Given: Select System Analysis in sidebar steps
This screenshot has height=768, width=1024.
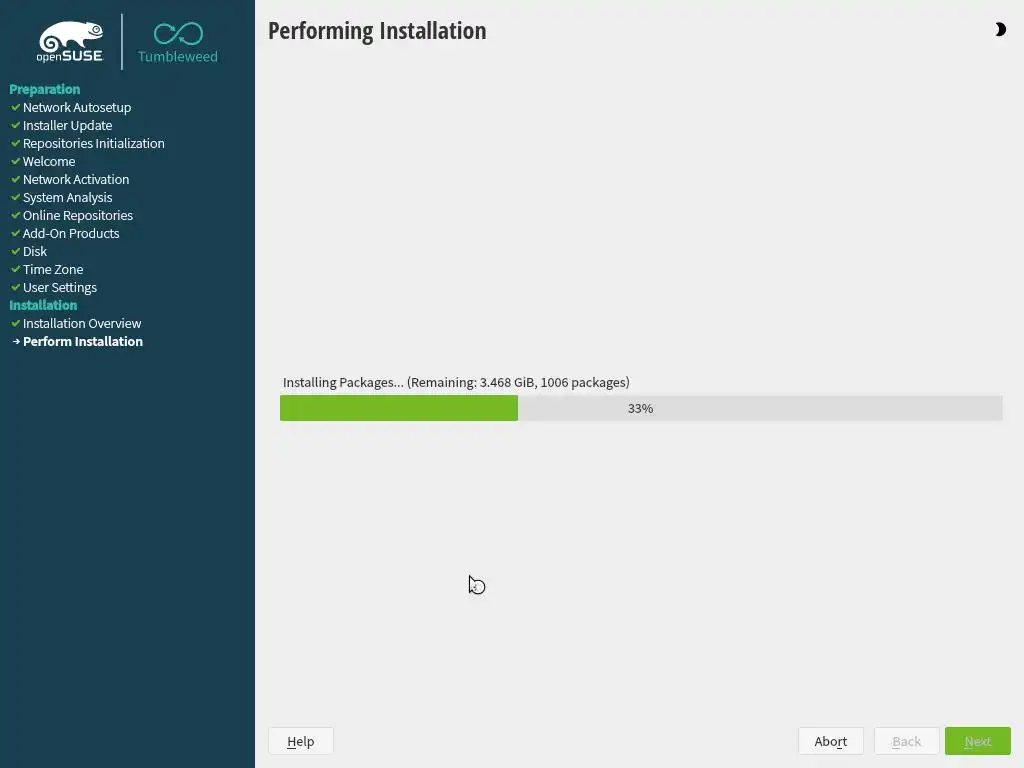Looking at the screenshot, I should (67, 197).
